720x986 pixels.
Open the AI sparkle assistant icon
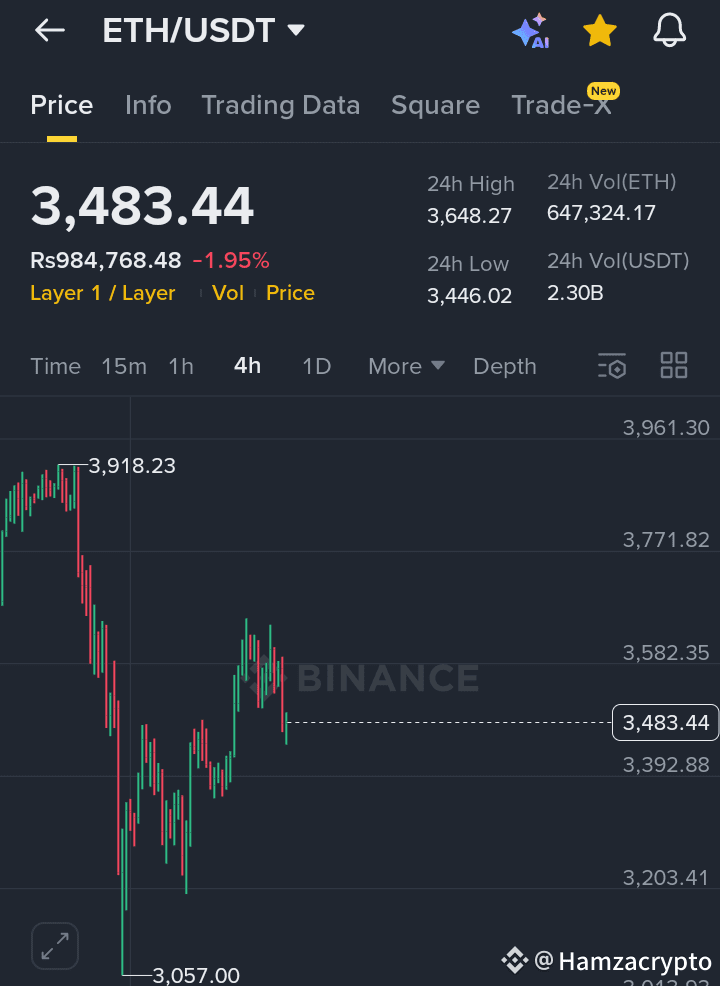531,30
